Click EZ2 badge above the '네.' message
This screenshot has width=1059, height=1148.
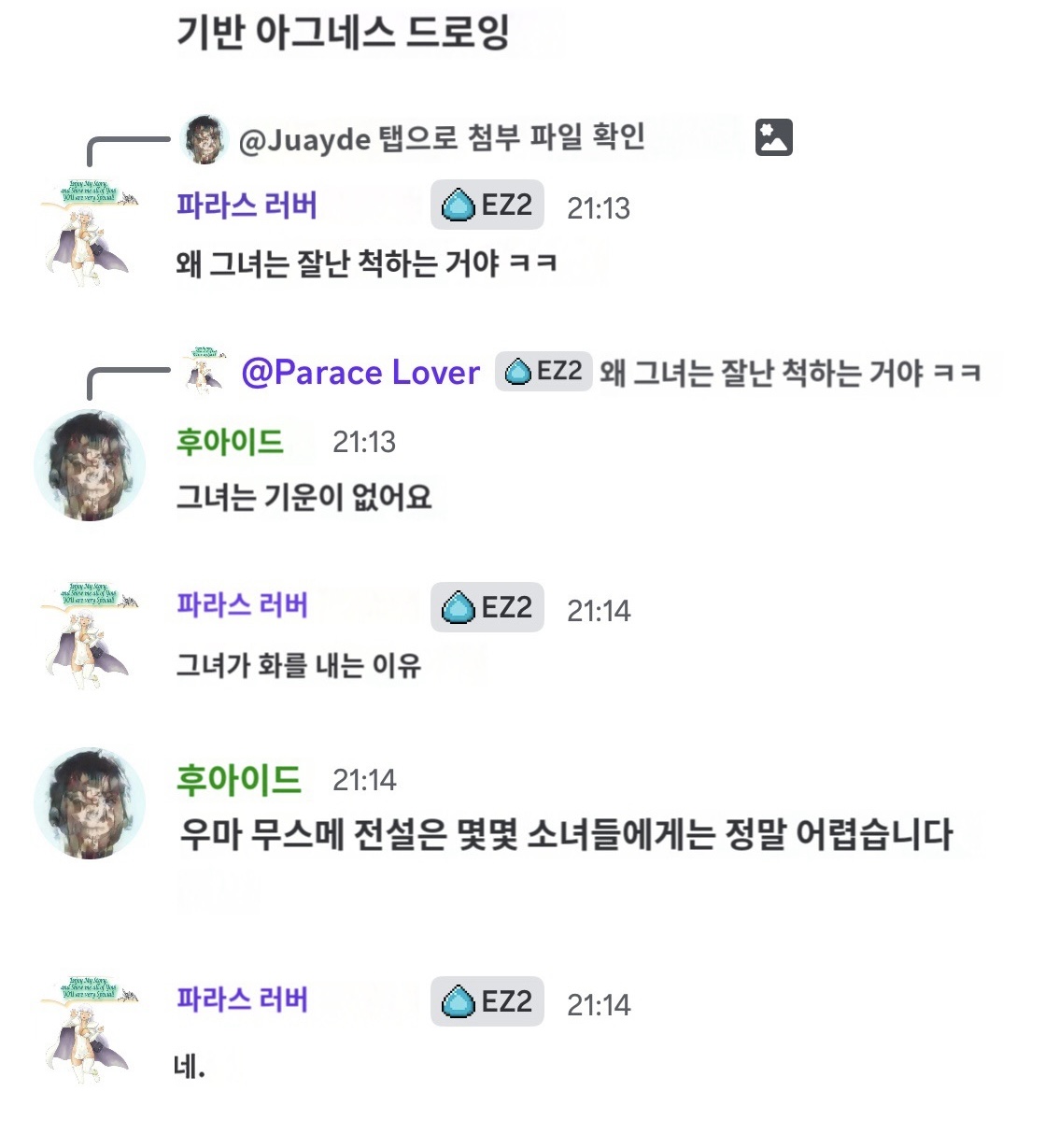tap(487, 1002)
